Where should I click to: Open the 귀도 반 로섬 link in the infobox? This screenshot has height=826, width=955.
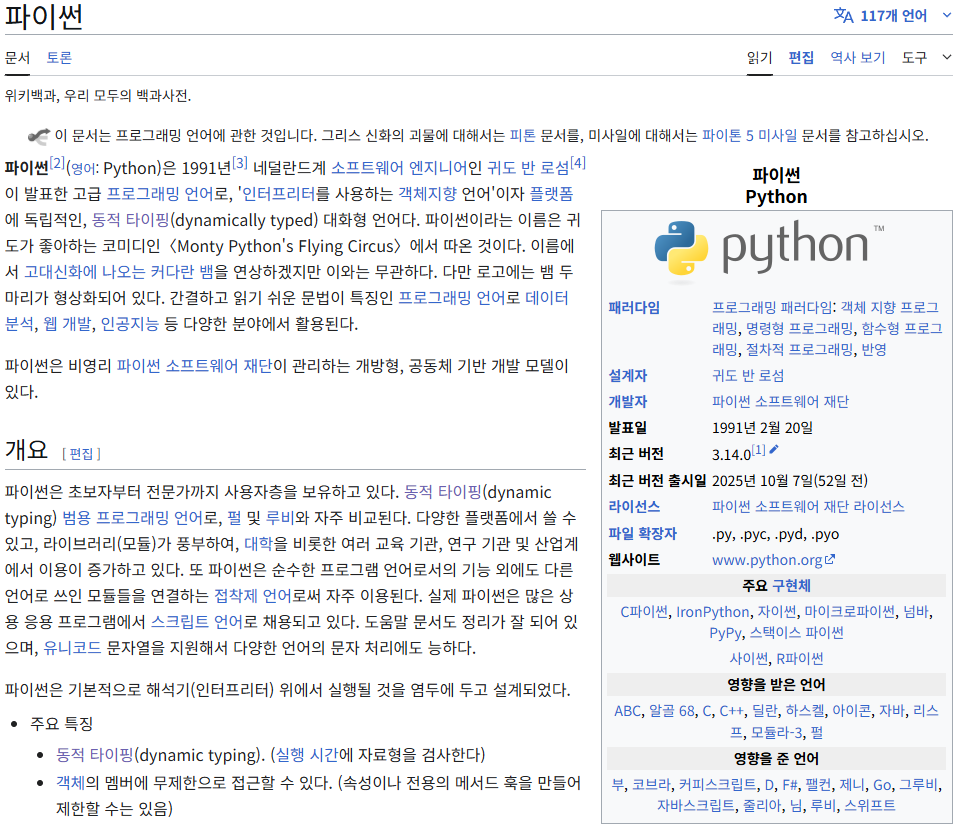coord(748,375)
